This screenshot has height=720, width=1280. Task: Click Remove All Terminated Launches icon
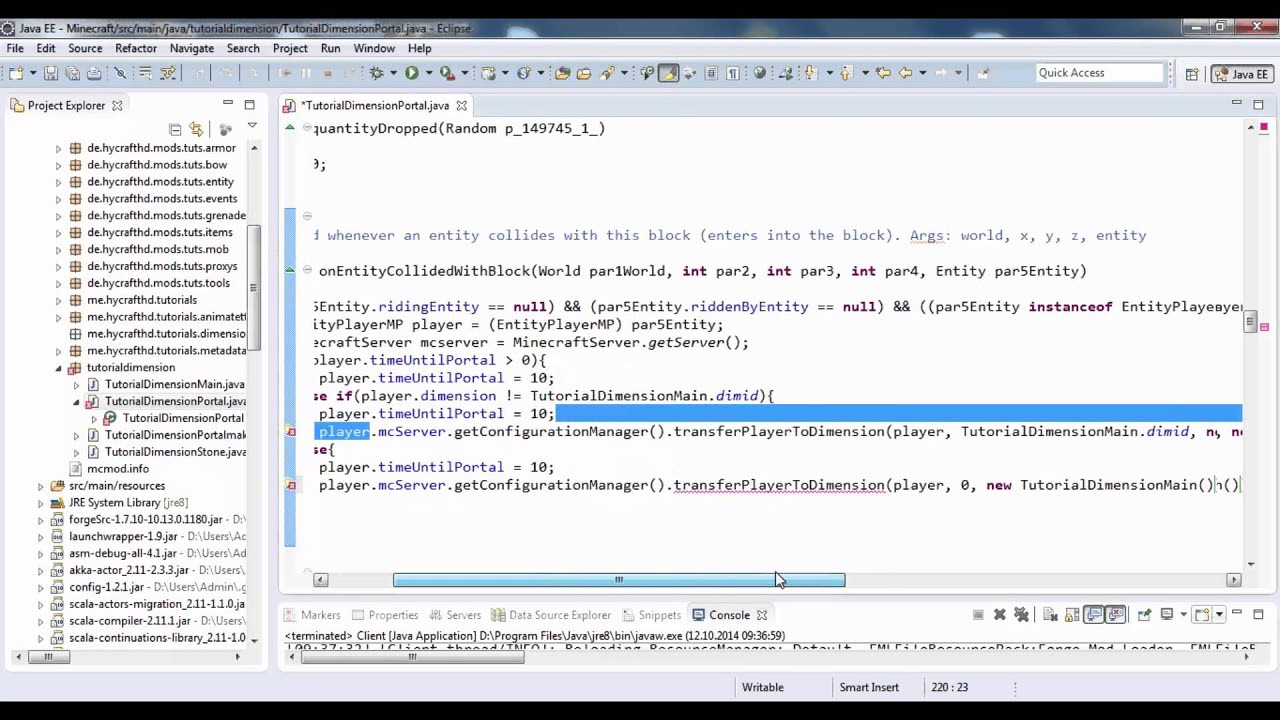coord(1021,615)
